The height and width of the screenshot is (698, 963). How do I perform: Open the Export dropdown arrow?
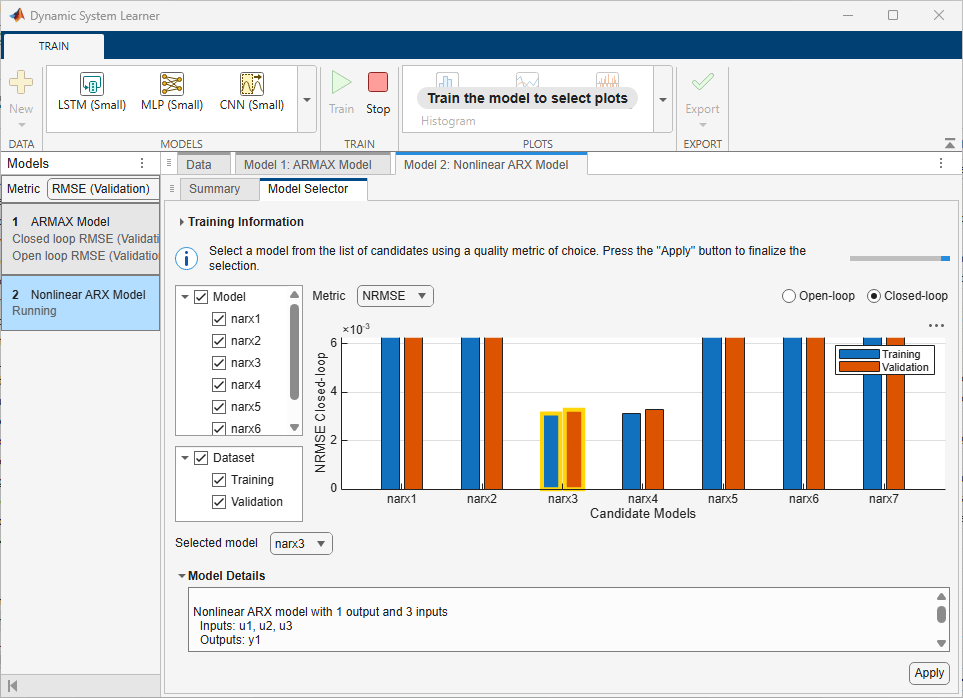click(703, 125)
